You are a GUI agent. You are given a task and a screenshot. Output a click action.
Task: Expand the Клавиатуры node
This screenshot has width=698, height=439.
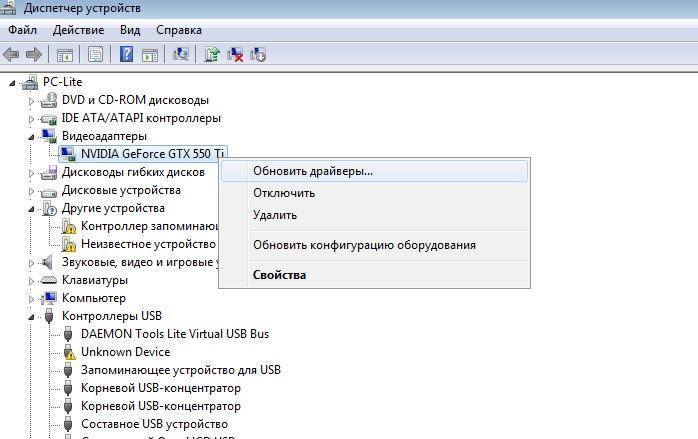[x=31, y=281]
